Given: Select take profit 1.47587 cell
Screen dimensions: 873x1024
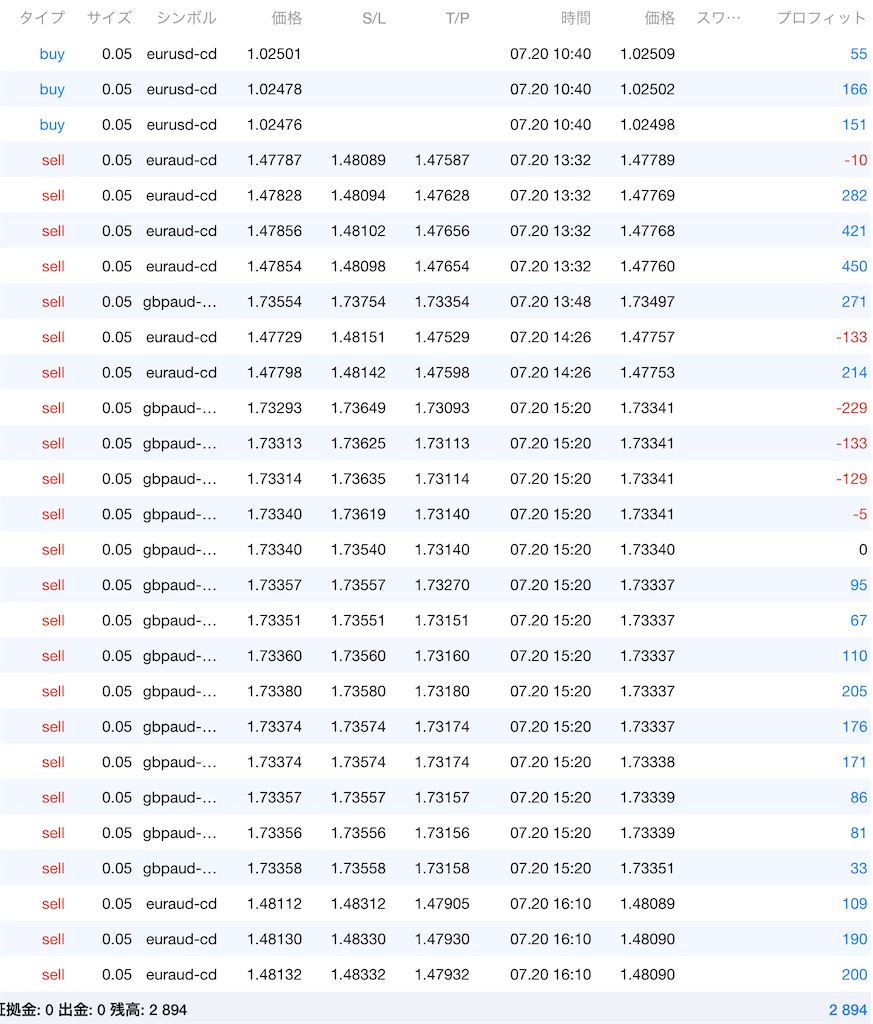Looking at the screenshot, I should tap(442, 160).
